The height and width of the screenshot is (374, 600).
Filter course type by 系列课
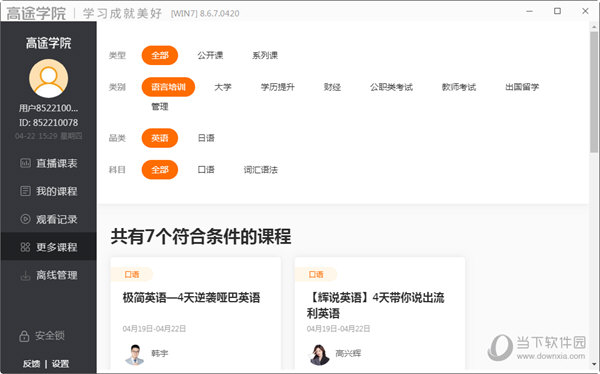tap(265, 56)
